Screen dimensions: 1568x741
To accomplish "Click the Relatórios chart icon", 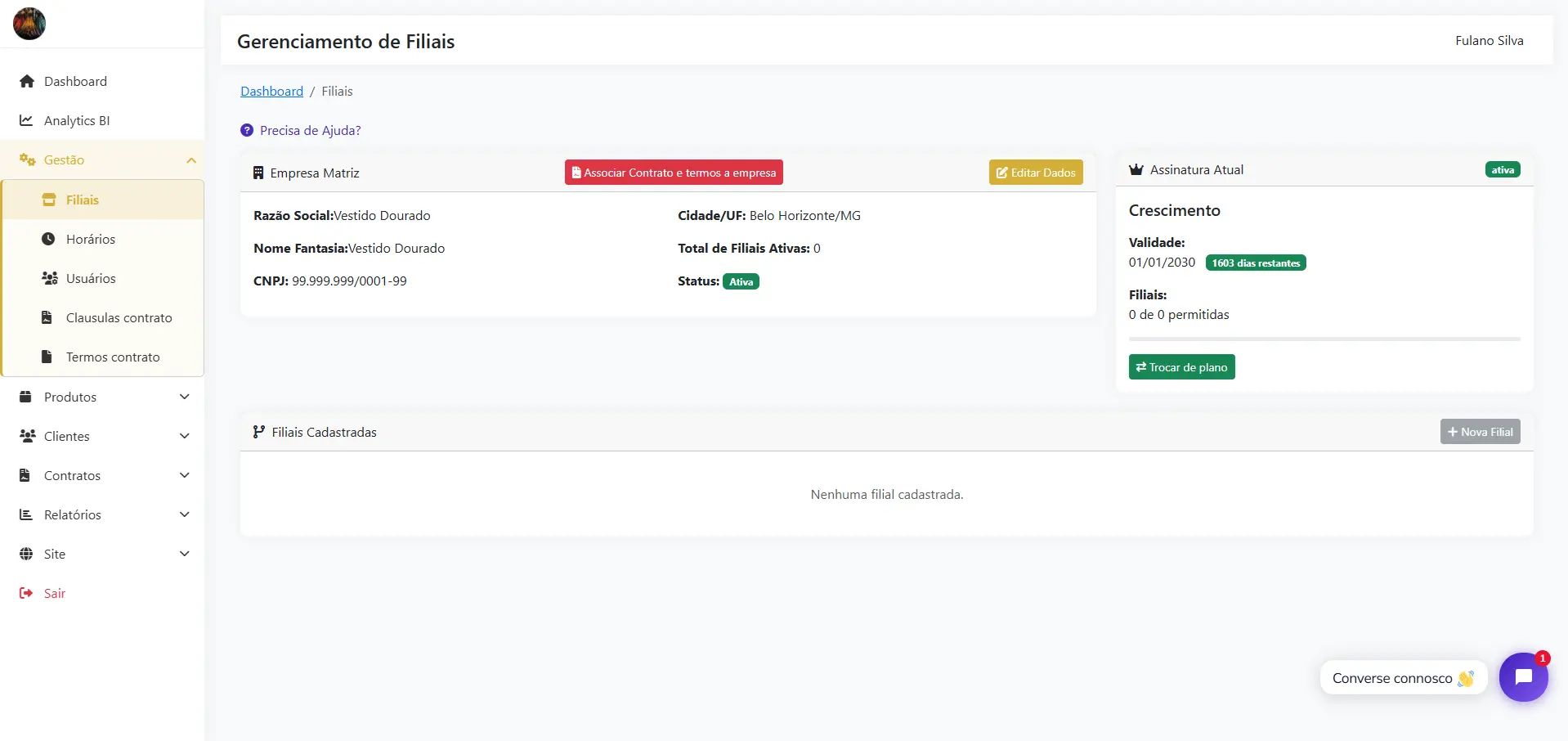I will (26, 514).
